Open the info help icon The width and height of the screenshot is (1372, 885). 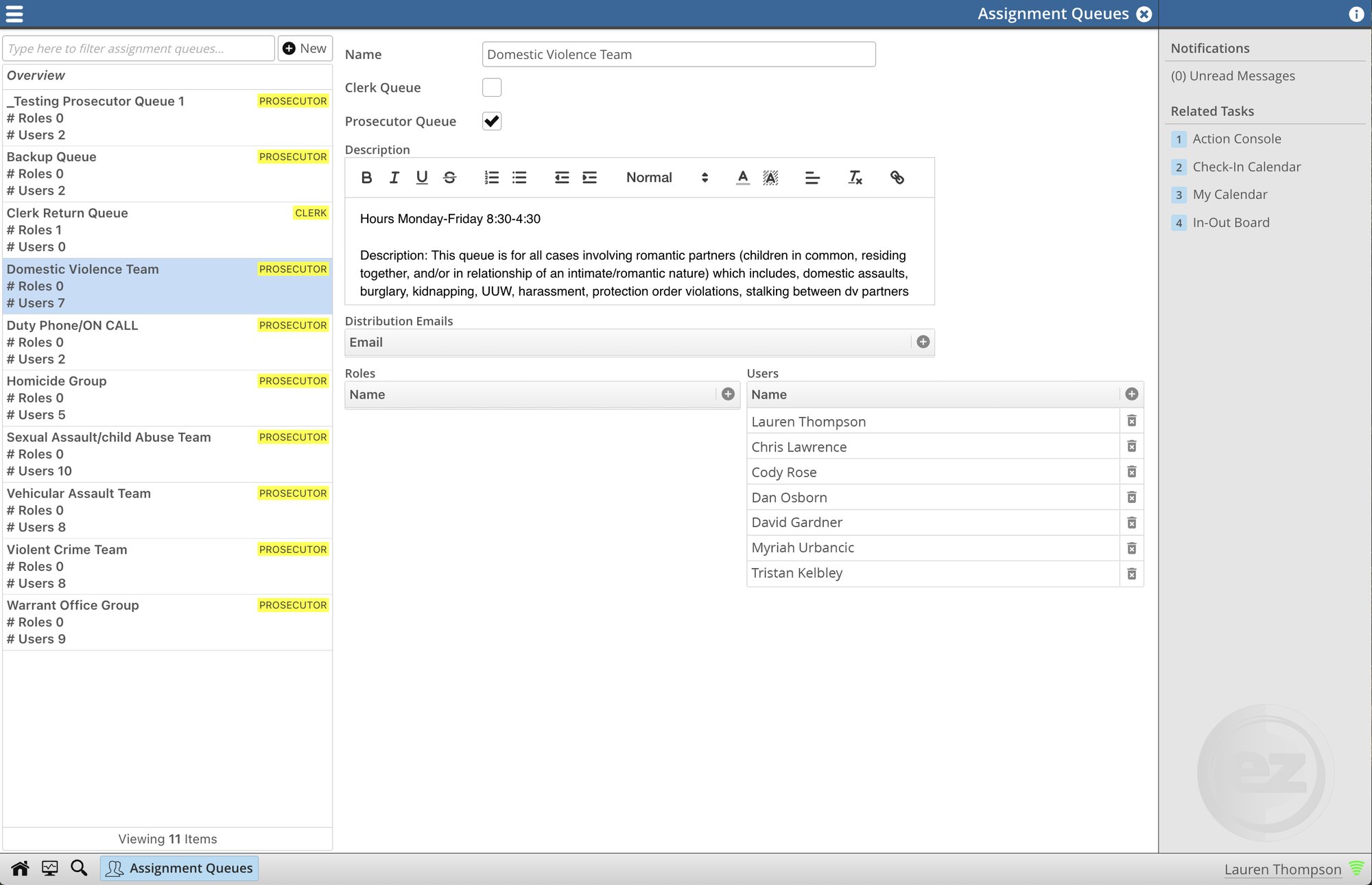(x=1356, y=14)
